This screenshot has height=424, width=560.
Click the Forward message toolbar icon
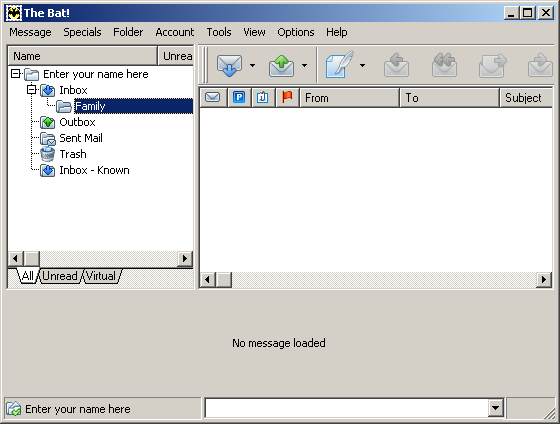pos(492,65)
